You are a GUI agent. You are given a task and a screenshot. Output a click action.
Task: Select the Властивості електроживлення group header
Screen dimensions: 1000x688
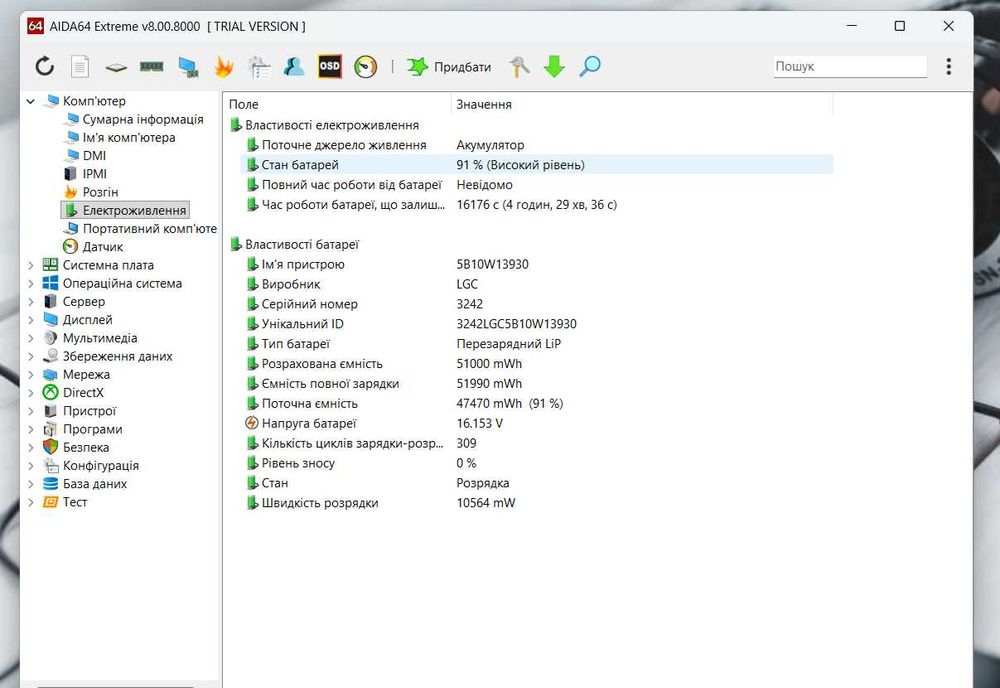324,125
